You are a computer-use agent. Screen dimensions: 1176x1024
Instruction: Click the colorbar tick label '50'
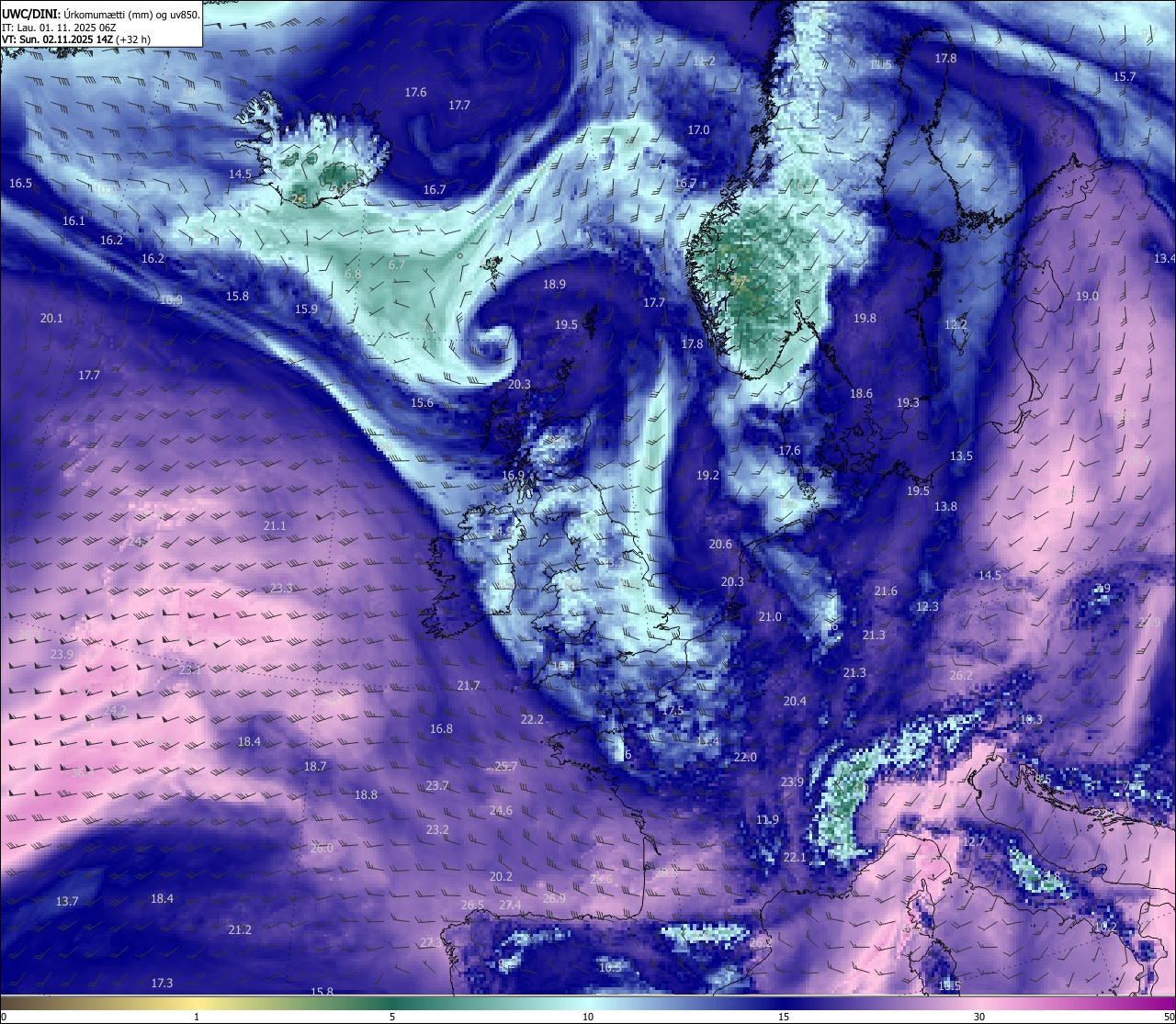point(1169,1017)
